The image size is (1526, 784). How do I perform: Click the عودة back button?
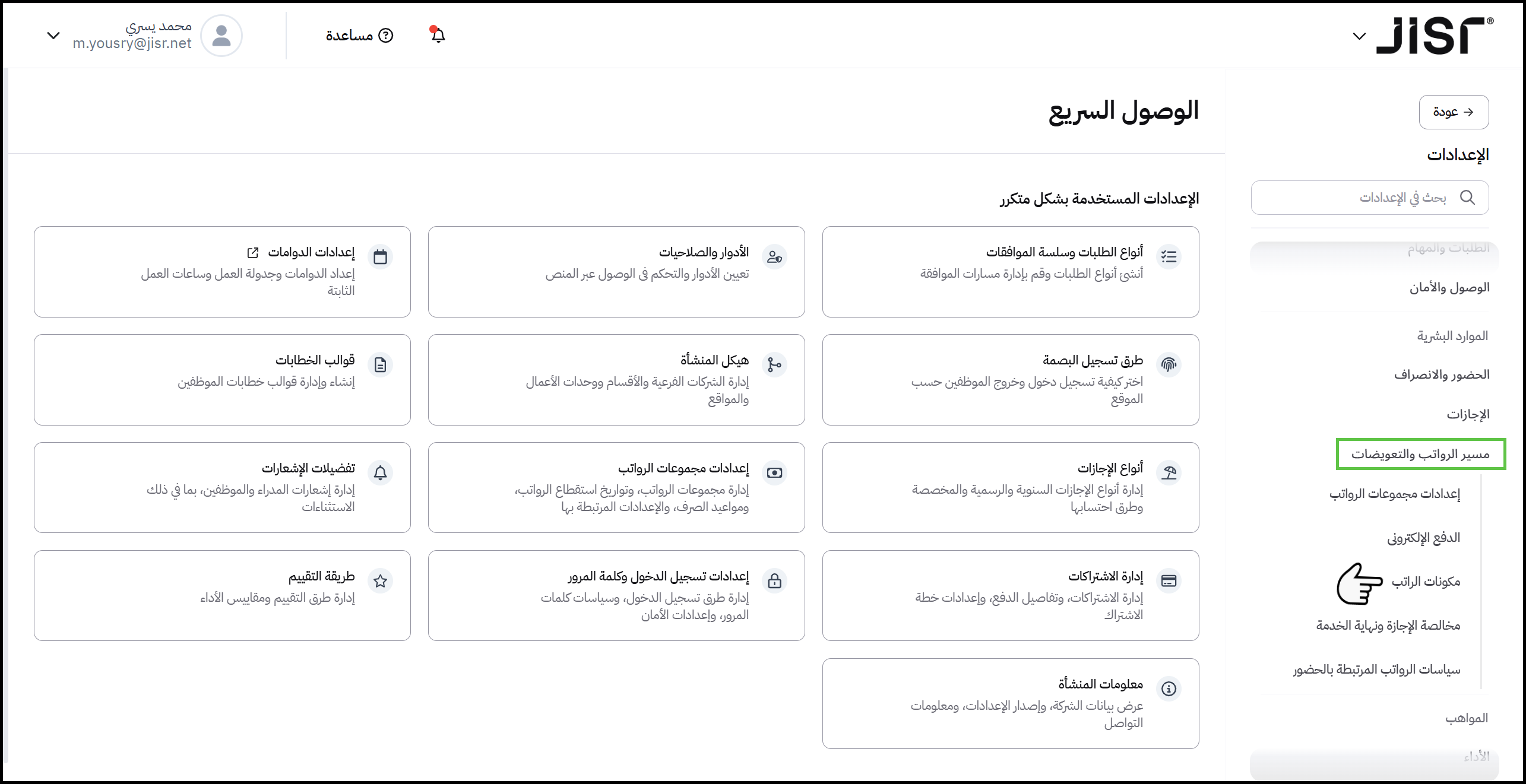tap(1453, 112)
